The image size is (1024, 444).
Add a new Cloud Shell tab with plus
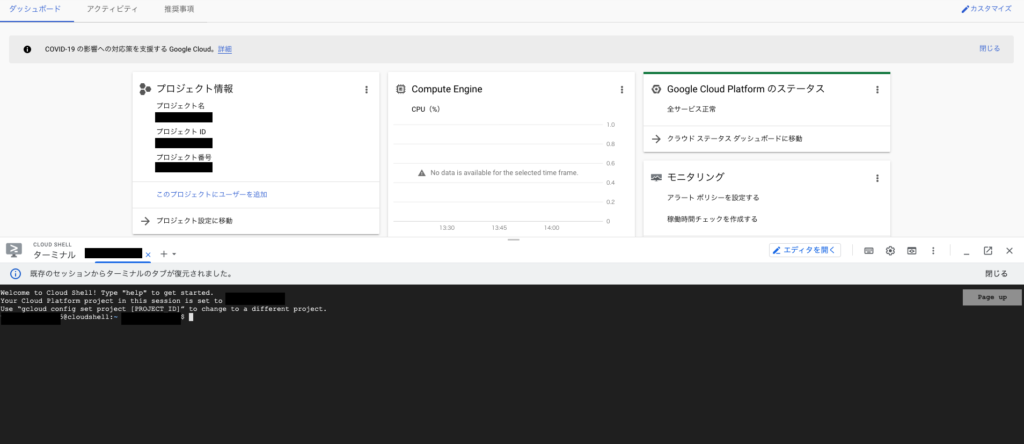[164, 253]
